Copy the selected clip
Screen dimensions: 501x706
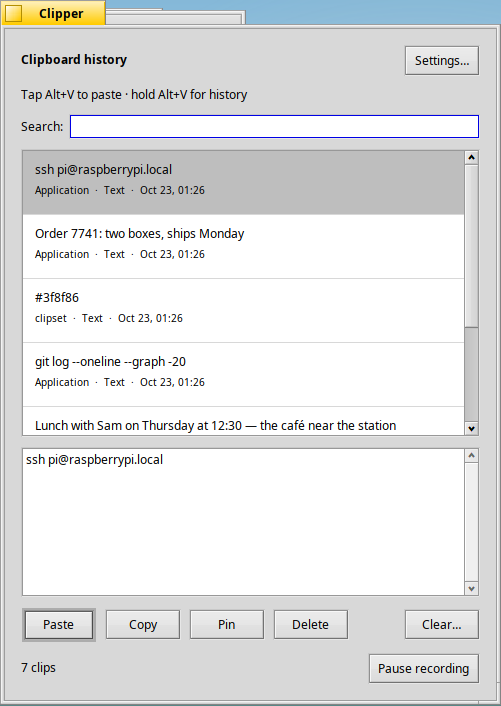click(x=143, y=625)
